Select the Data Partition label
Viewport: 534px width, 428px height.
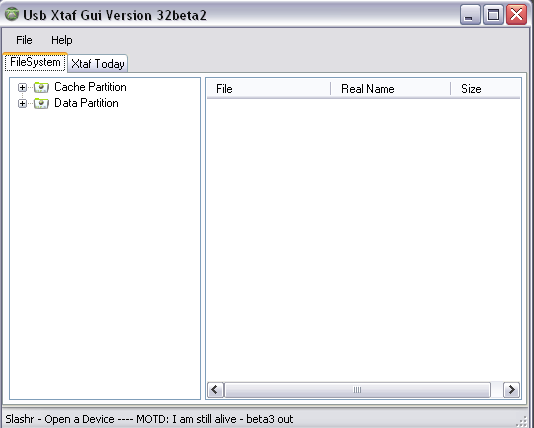pos(86,103)
